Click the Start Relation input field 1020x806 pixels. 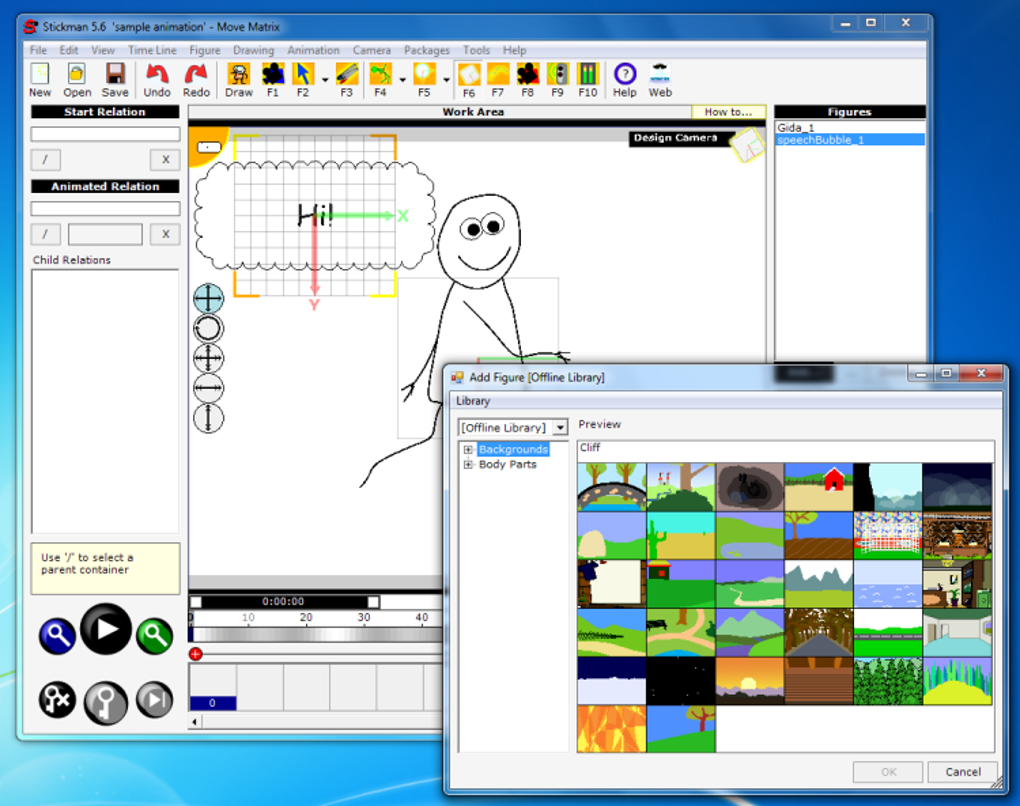[x=105, y=134]
